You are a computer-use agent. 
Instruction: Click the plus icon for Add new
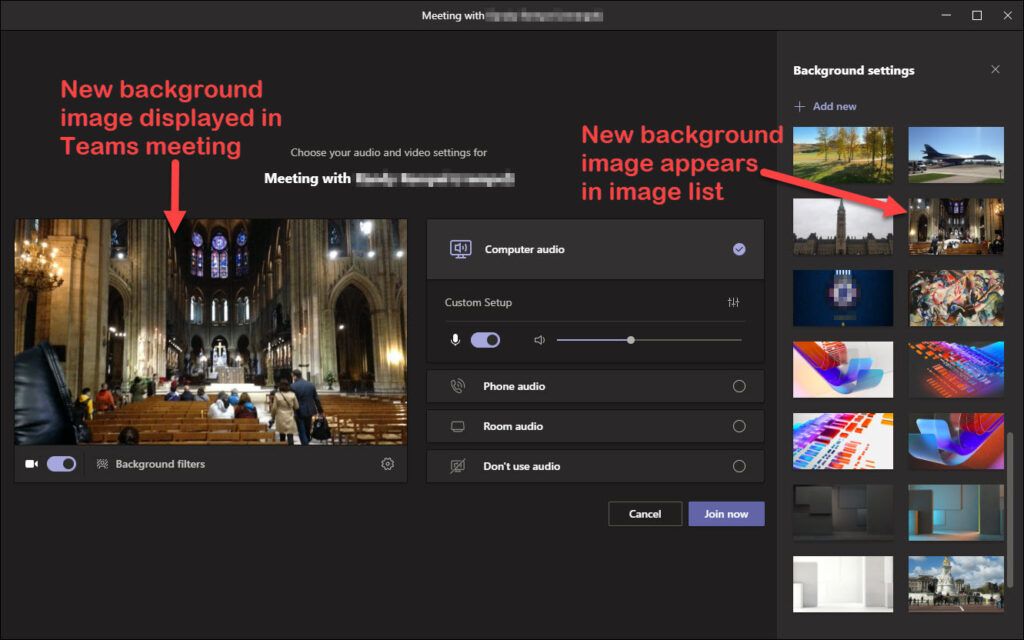799,106
